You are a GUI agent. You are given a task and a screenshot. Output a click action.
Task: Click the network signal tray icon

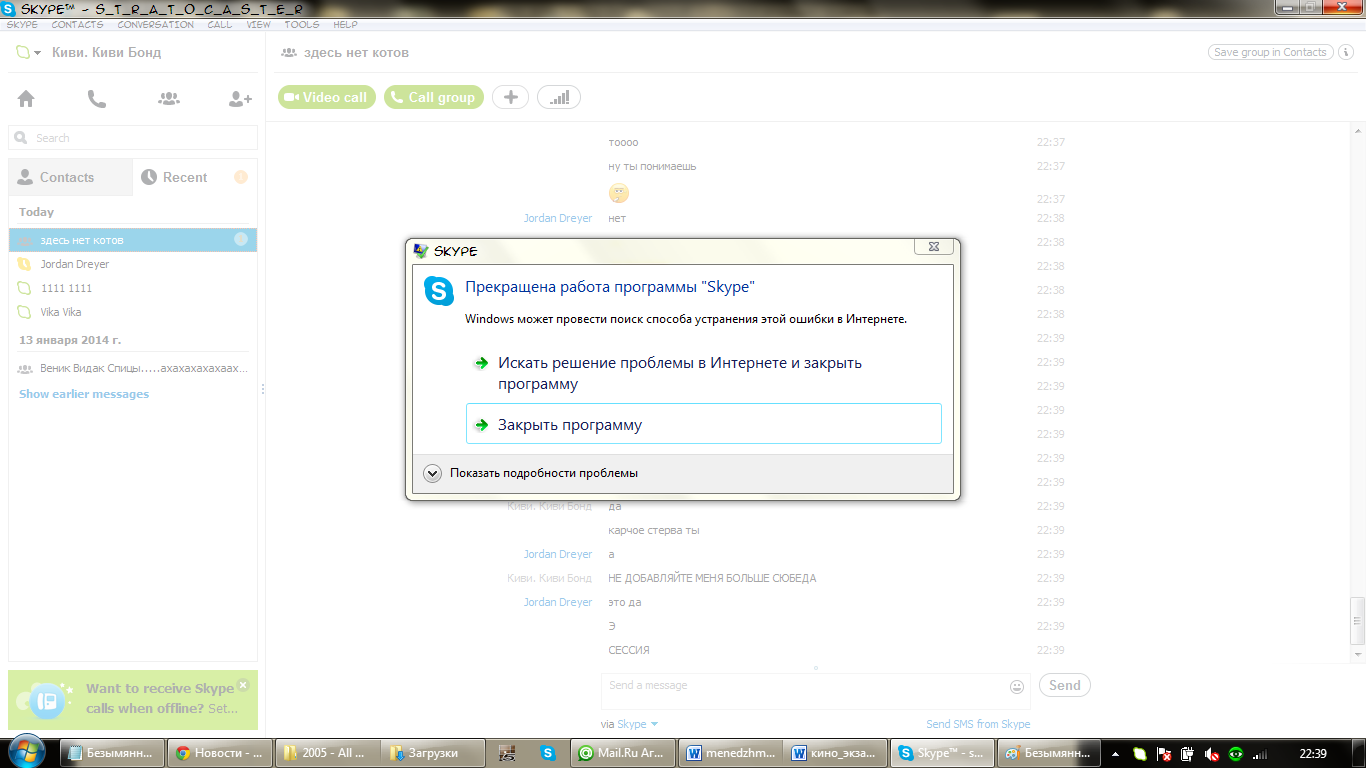pyautogui.click(x=1260, y=753)
